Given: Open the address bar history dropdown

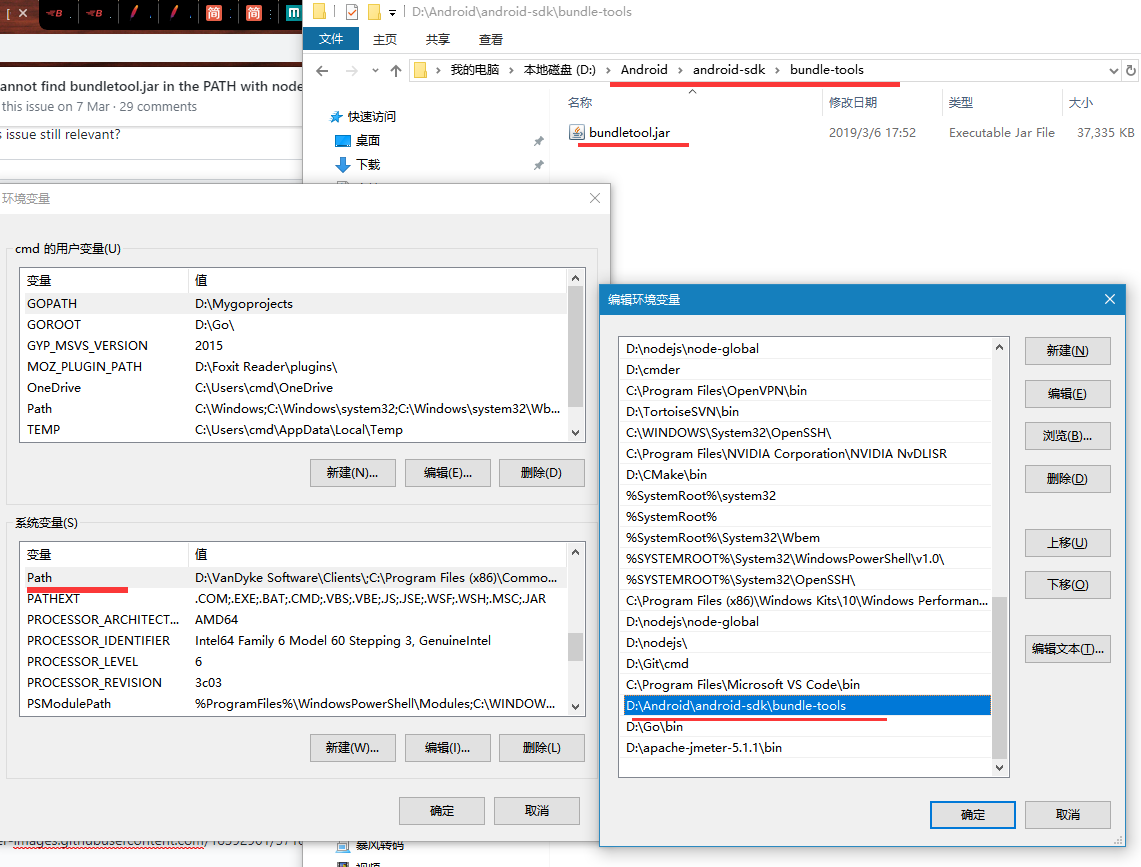Looking at the screenshot, I should (x=1114, y=71).
